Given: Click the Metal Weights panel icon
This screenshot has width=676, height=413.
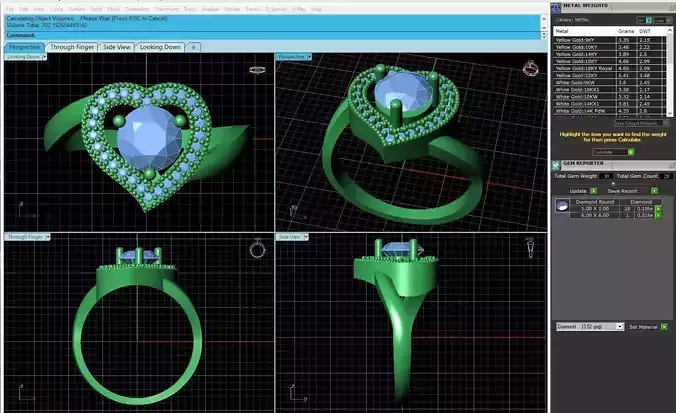Looking at the screenshot, I should 556,7.
